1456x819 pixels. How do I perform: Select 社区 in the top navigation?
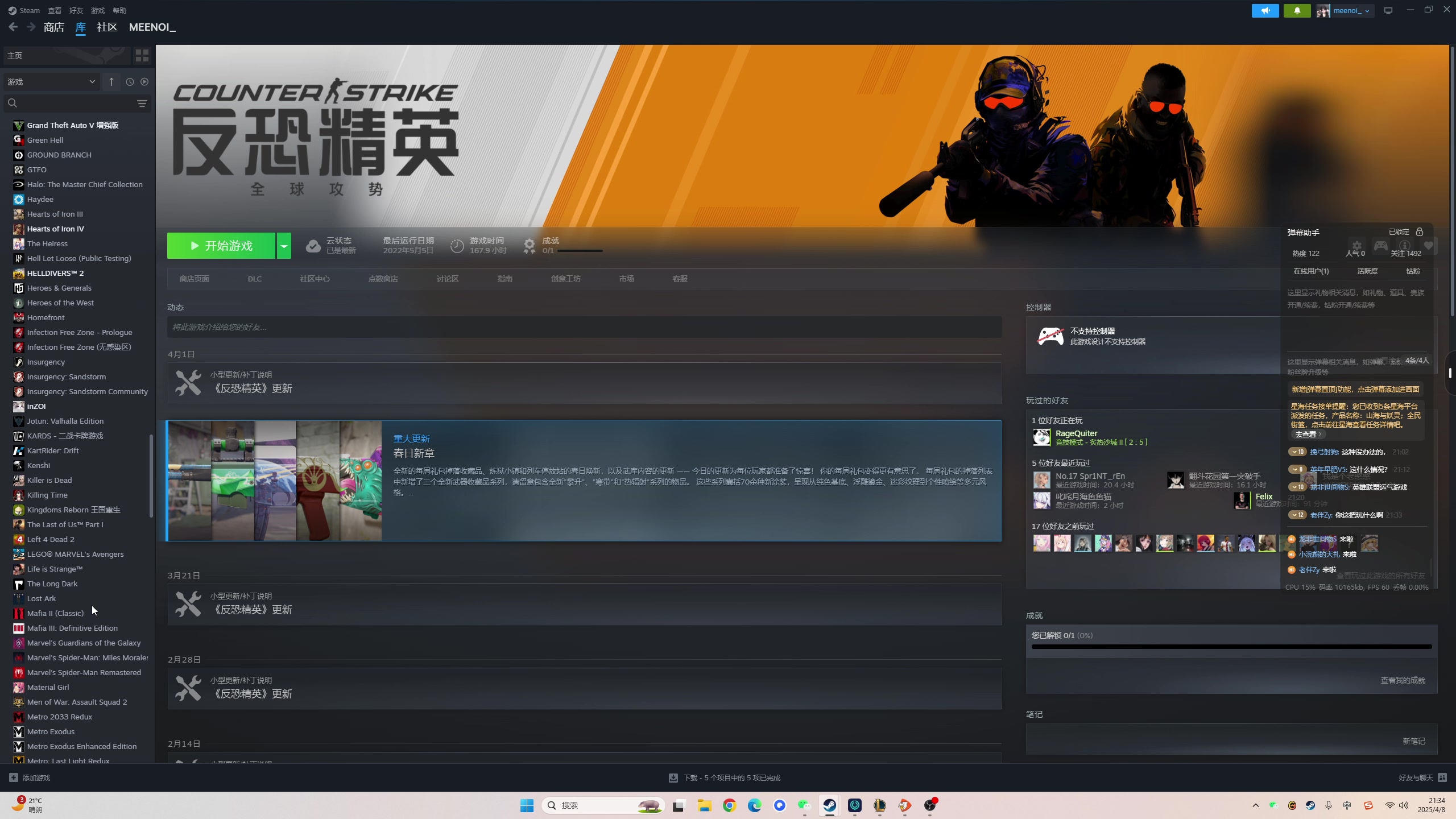click(107, 27)
